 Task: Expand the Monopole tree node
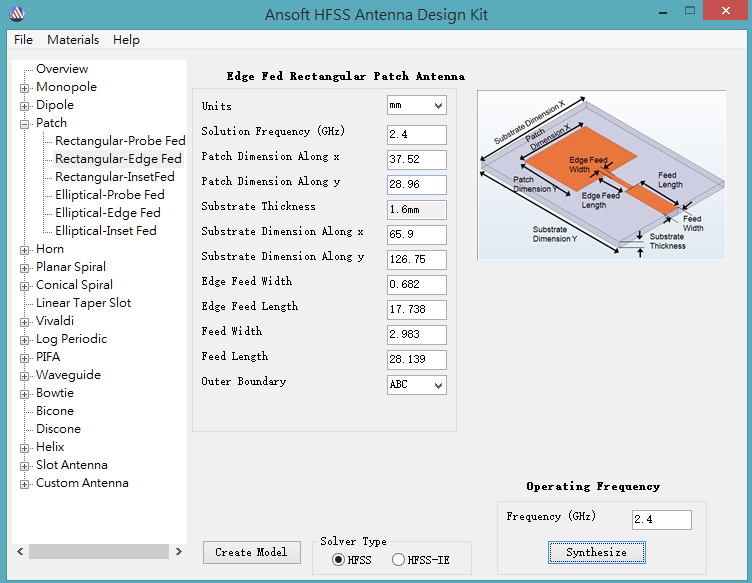[x=24, y=88]
